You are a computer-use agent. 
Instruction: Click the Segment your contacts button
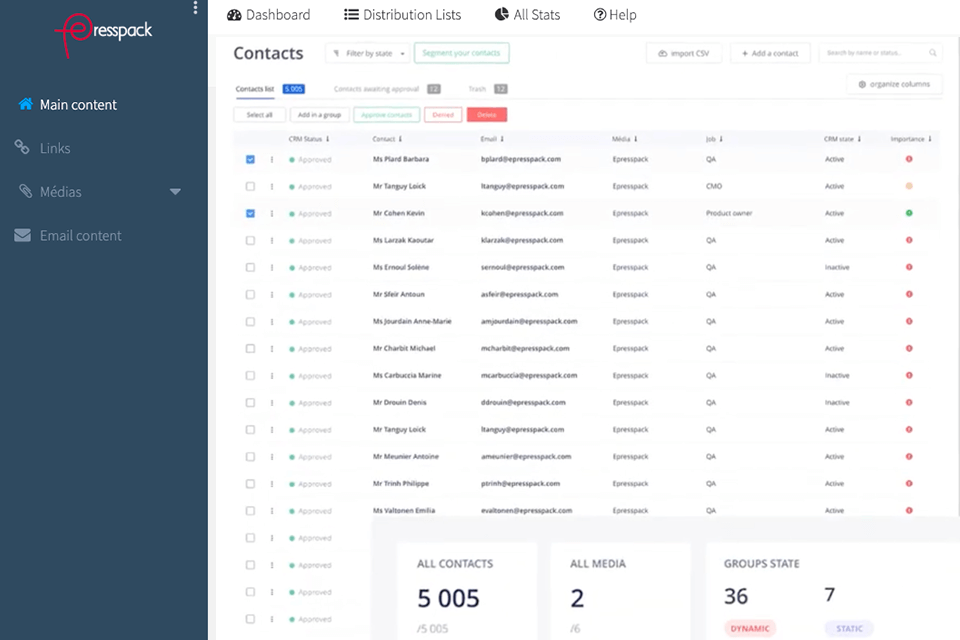(462, 53)
